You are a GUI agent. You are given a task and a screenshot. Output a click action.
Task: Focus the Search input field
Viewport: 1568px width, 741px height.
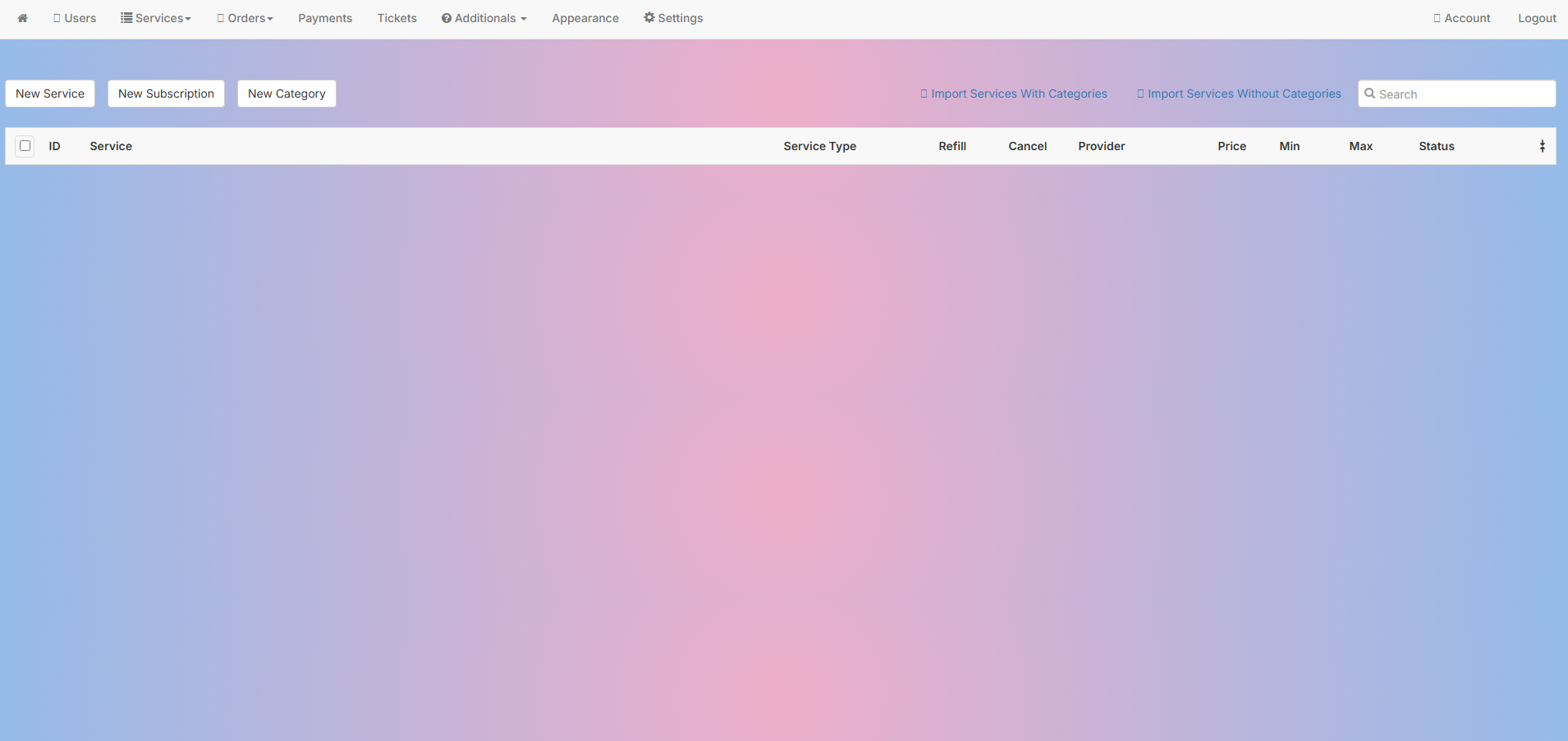(x=1463, y=94)
